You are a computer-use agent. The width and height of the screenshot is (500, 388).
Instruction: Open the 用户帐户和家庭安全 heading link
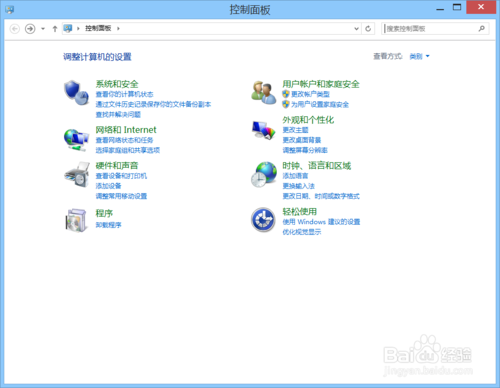pos(321,84)
